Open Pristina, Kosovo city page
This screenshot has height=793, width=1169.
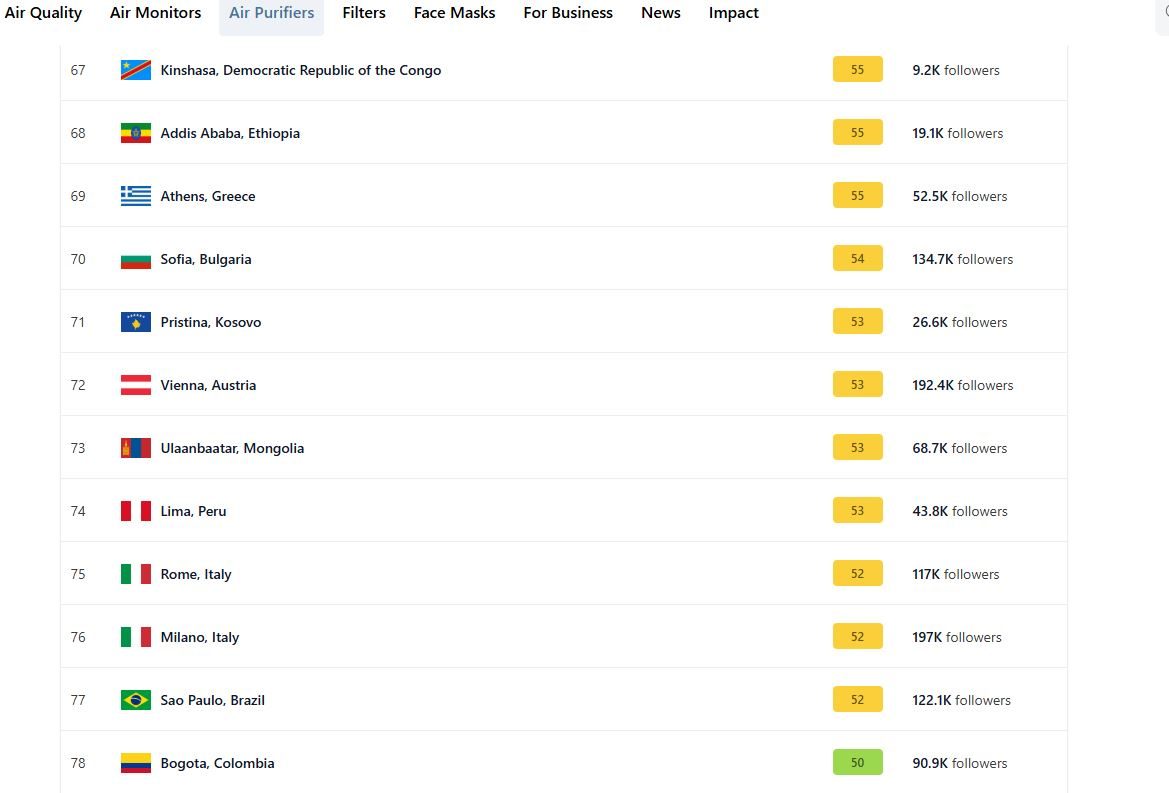(x=210, y=322)
